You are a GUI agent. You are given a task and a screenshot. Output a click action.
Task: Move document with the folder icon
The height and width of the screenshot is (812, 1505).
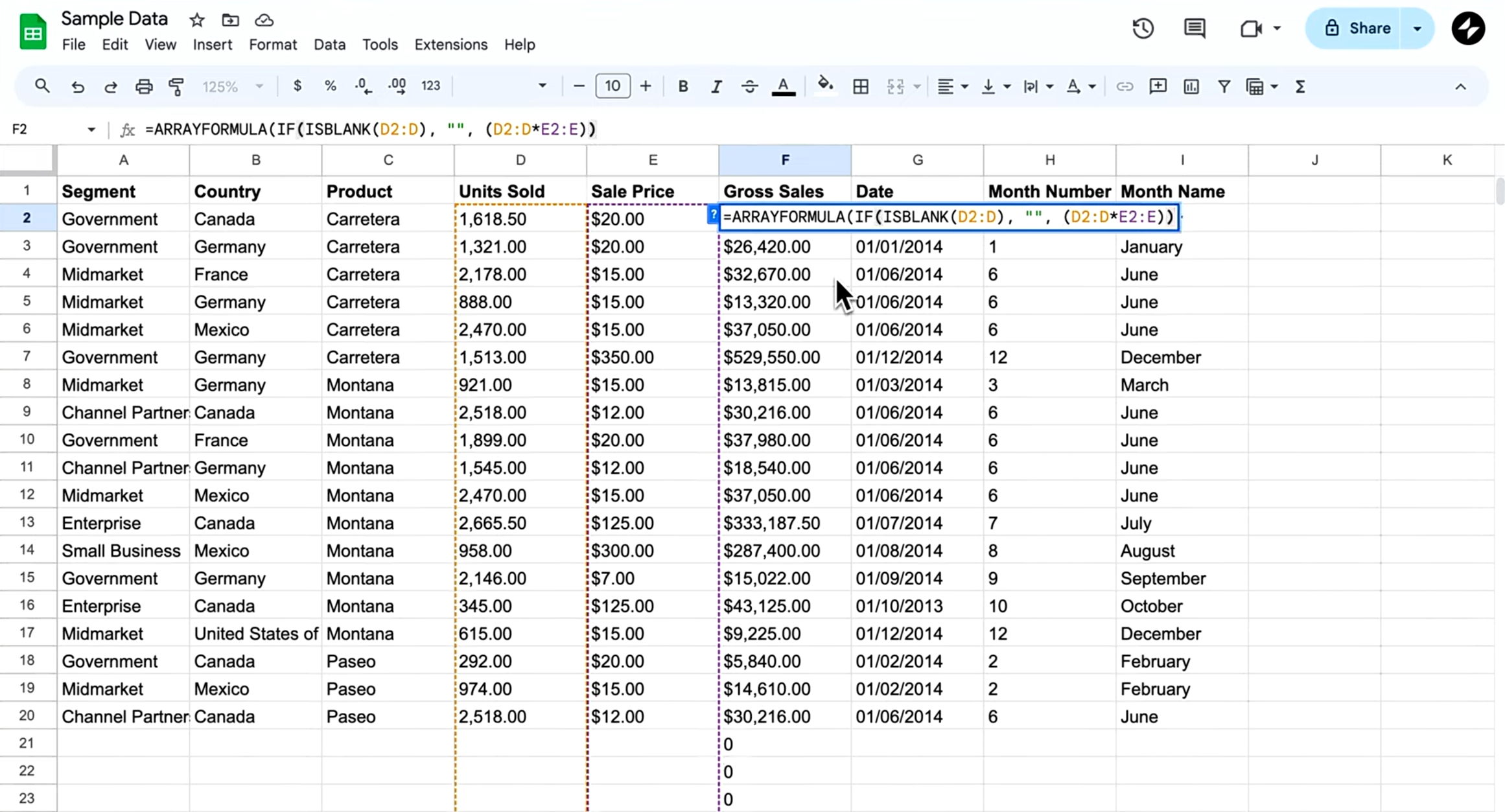230,20
